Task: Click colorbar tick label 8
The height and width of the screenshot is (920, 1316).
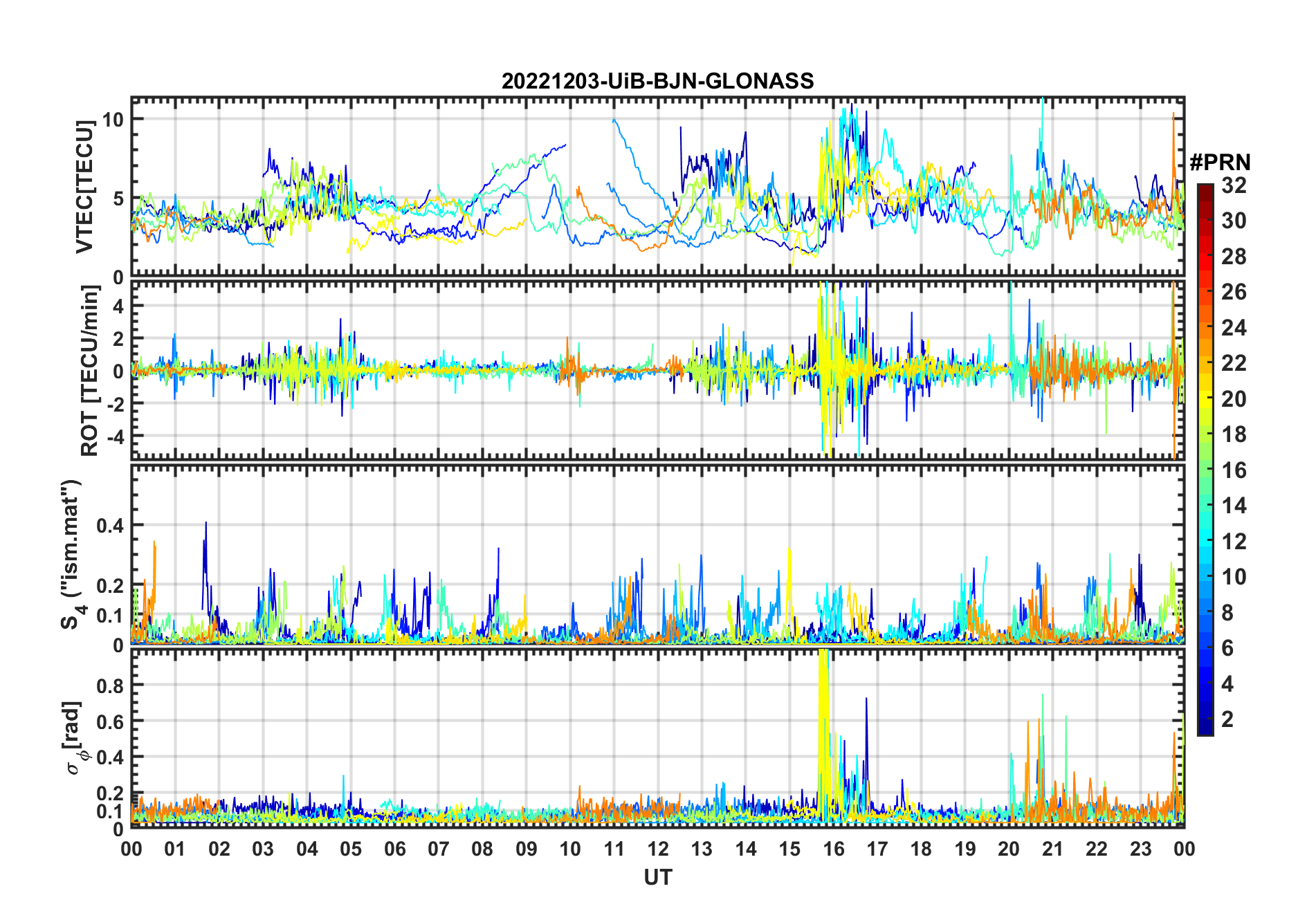Action: pyautogui.click(x=1227, y=612)
